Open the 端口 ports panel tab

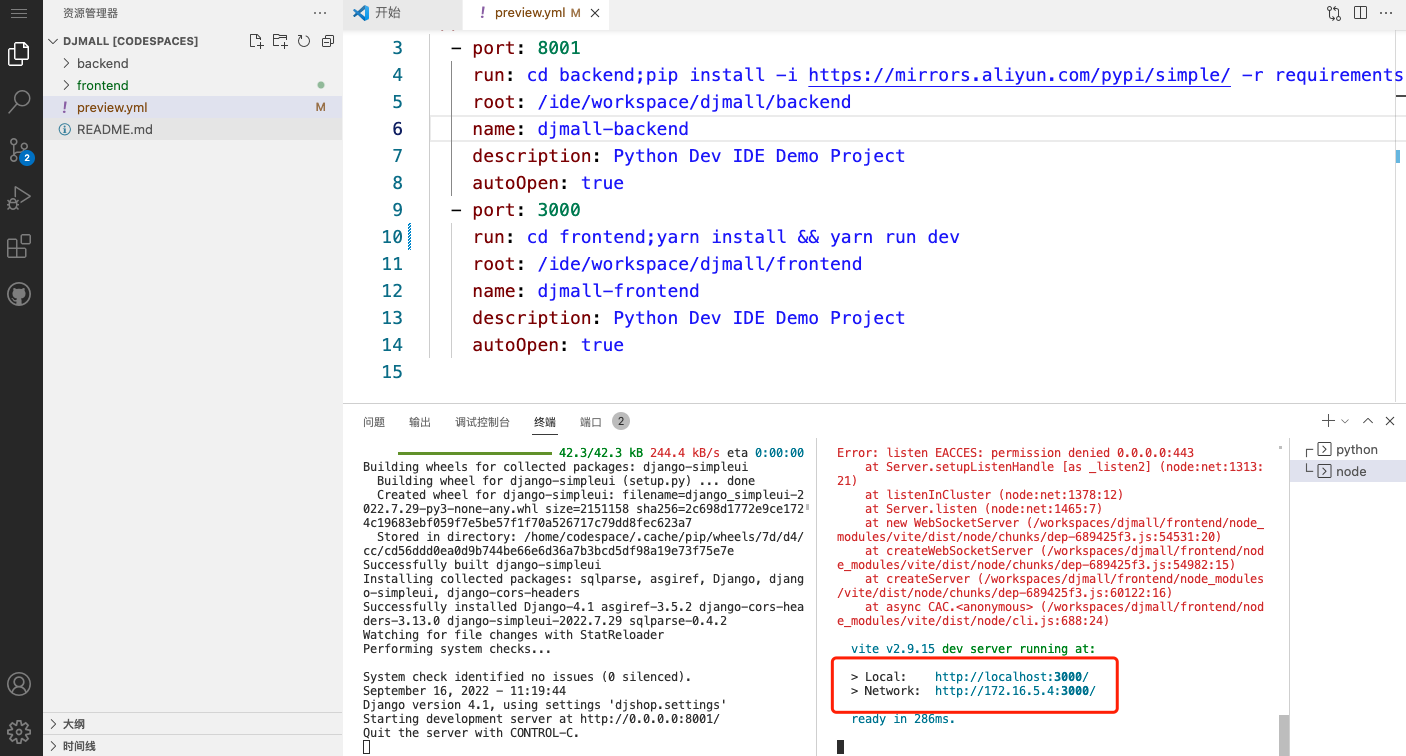pyautogui.click(x=591, y=422)
